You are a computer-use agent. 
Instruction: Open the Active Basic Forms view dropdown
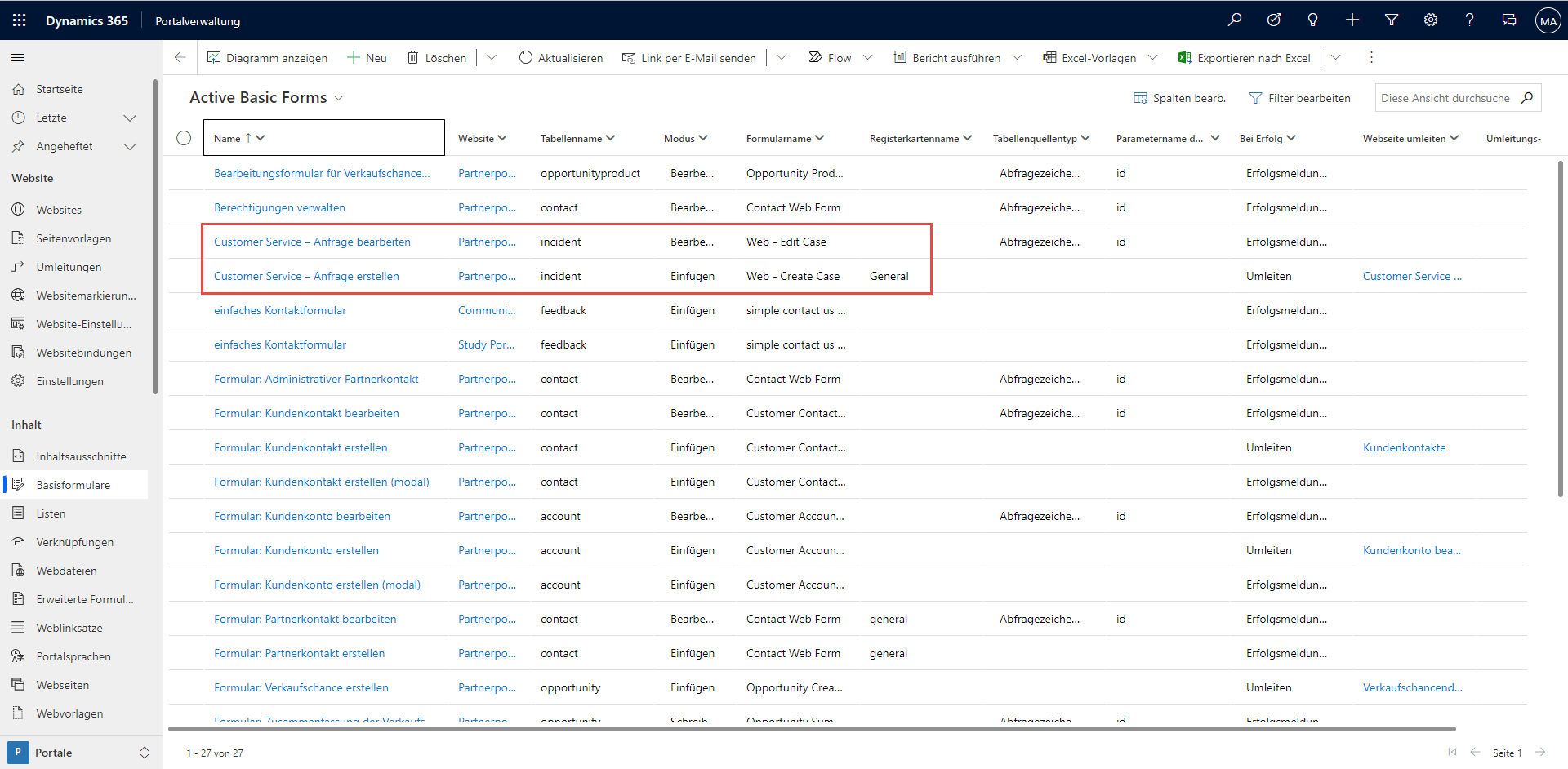(x=338, y=98)
